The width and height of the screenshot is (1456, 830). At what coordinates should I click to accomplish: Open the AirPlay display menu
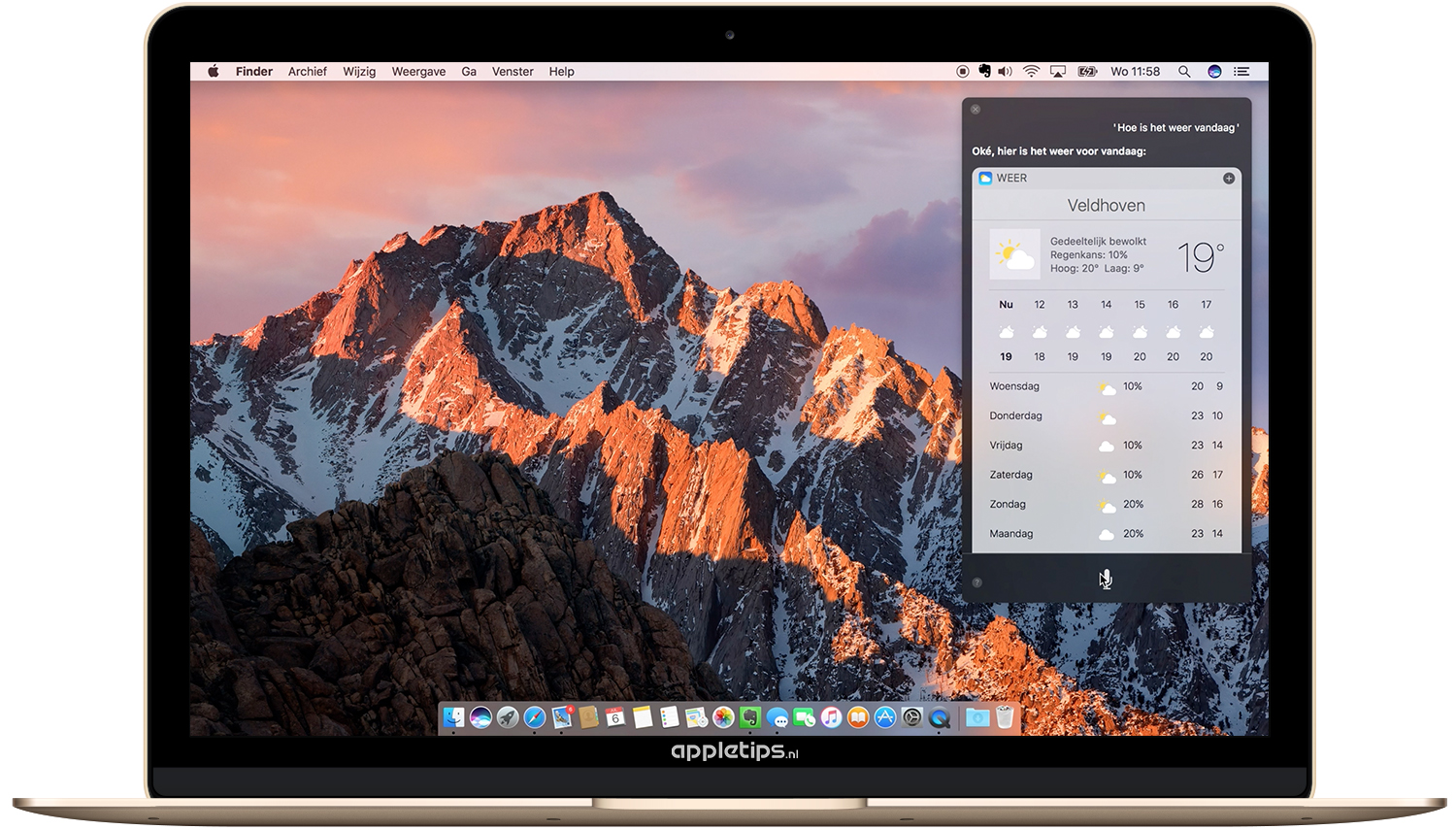point(1058,72)
